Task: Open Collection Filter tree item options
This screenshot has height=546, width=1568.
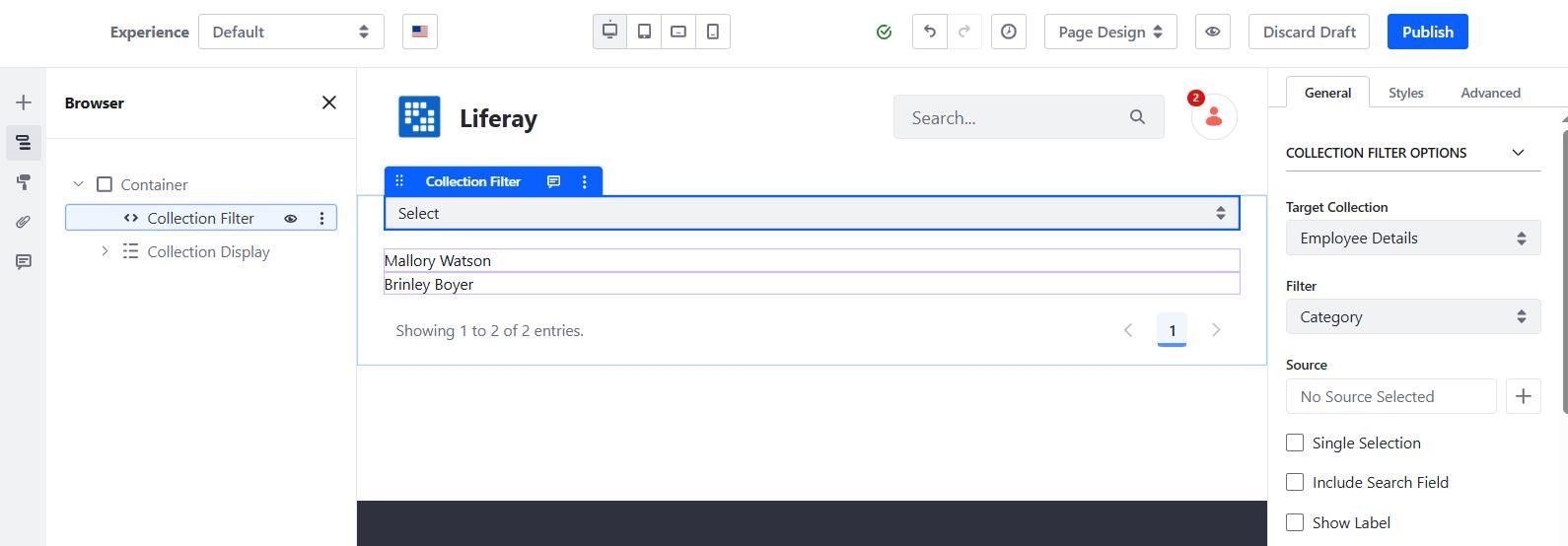Action: pos(321,219)
